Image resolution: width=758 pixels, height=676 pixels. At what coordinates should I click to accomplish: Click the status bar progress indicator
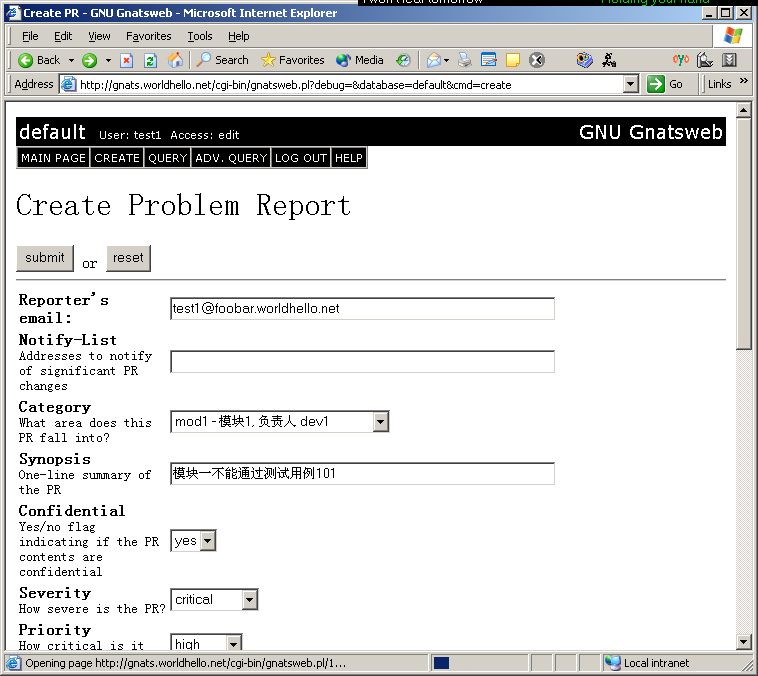[441, 663]
